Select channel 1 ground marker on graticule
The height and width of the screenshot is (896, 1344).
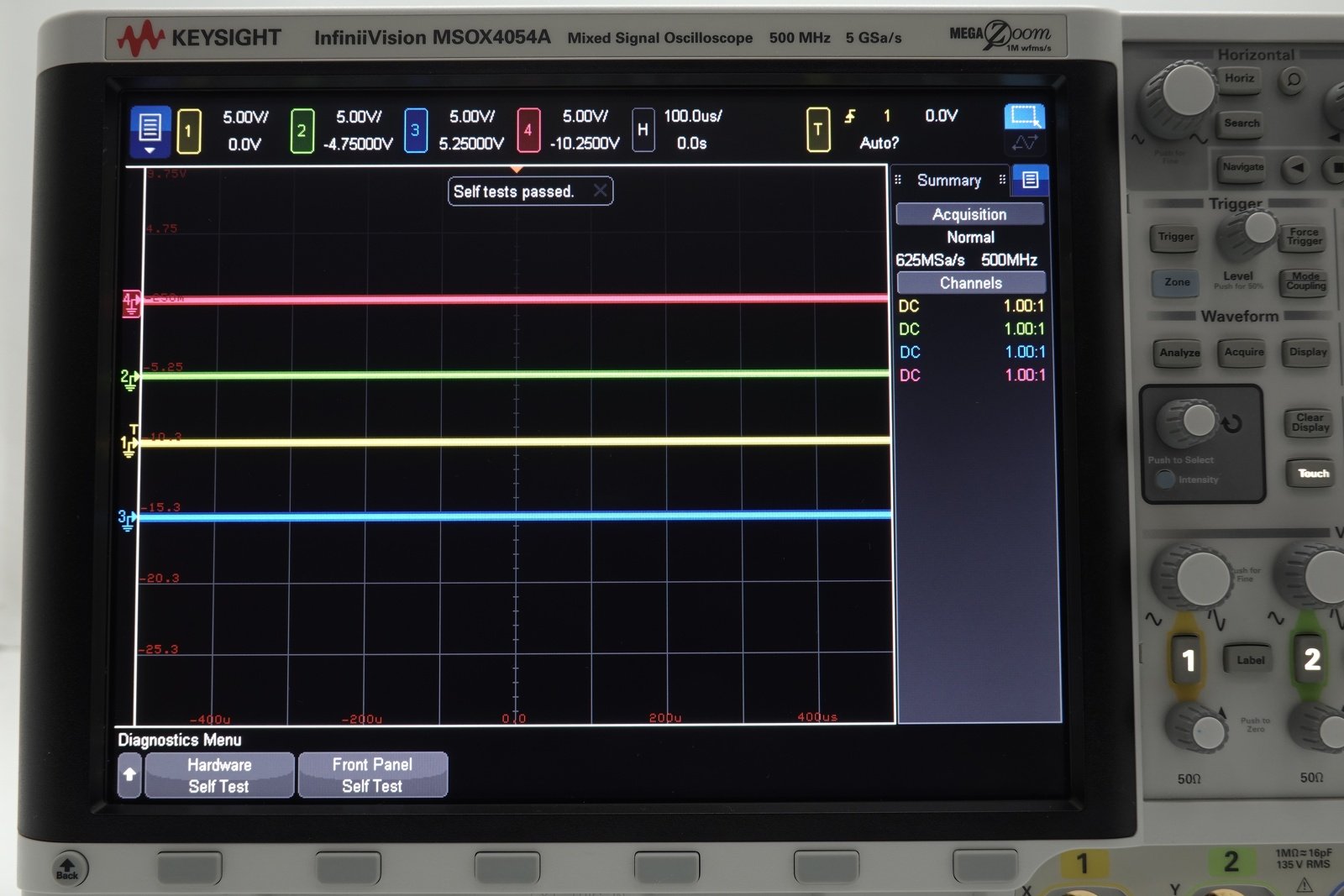point(129,446)
